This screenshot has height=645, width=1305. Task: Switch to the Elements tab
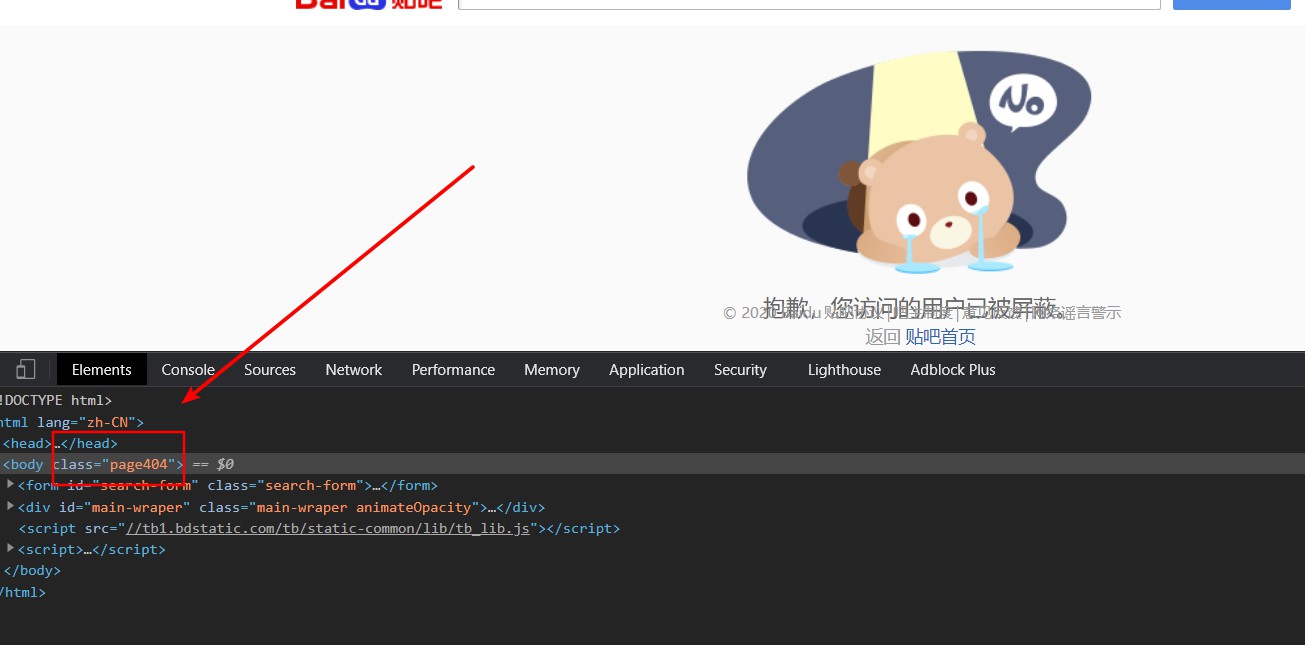coord(102,369)
